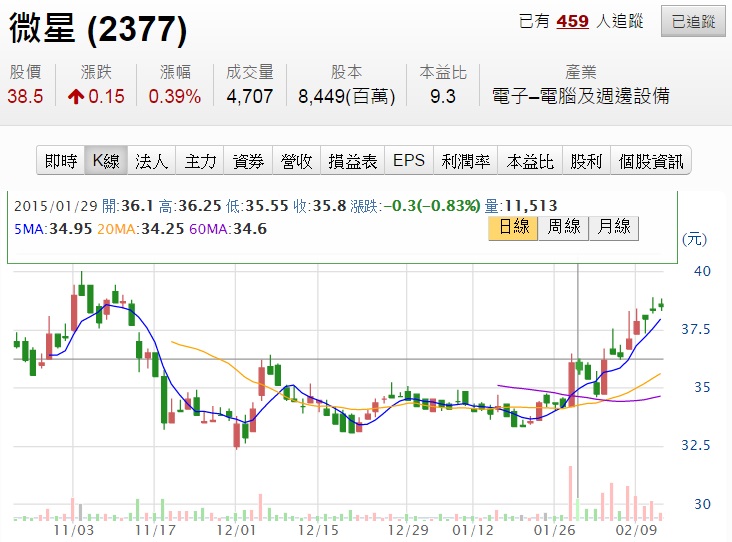
Task: Click the 本益比 value 9.3
Action: click(x=443, y=97)
